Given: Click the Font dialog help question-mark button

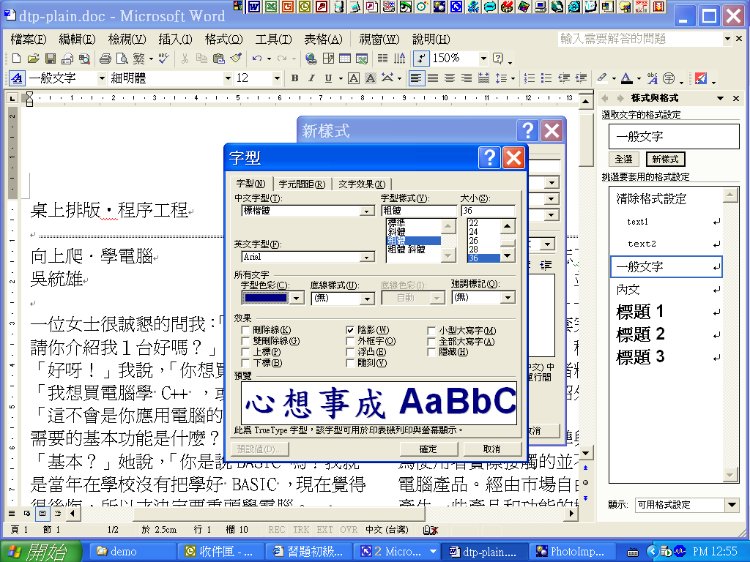Looking at the screenshot, I should point(489,157).
